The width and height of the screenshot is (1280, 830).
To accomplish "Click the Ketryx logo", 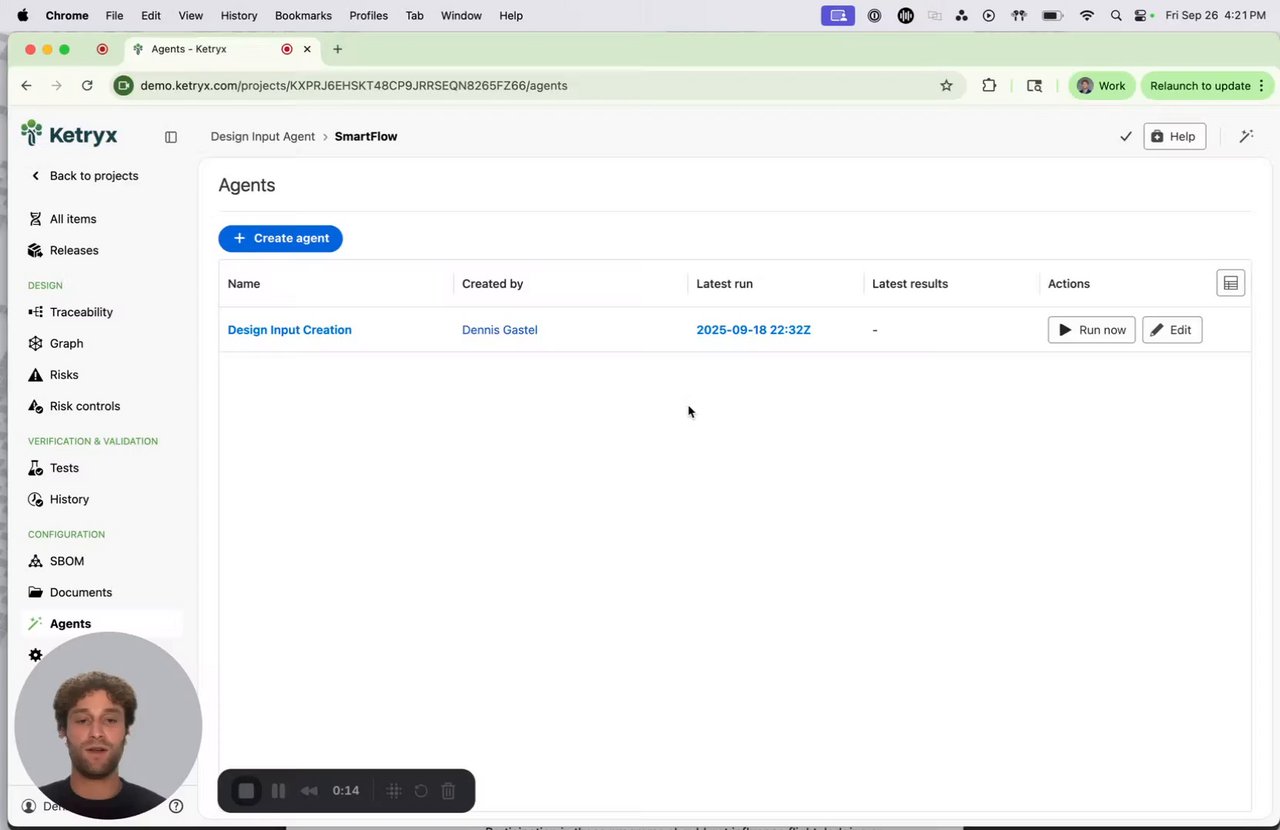I will [x=69, y=134].
